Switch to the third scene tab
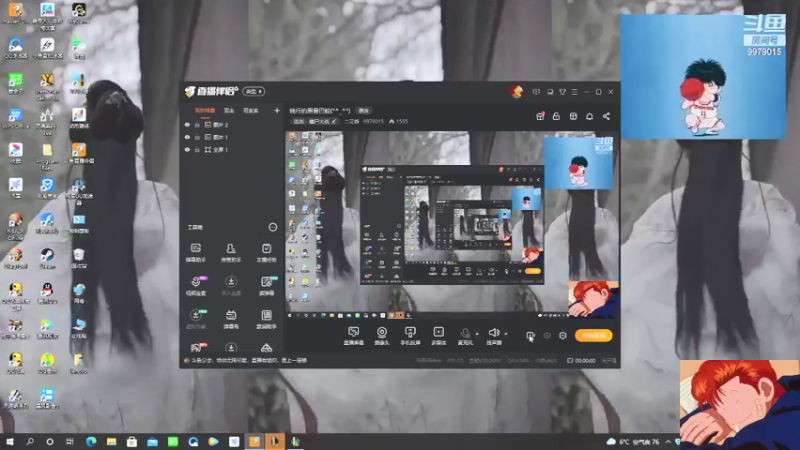800x450 pixels. 251,110
